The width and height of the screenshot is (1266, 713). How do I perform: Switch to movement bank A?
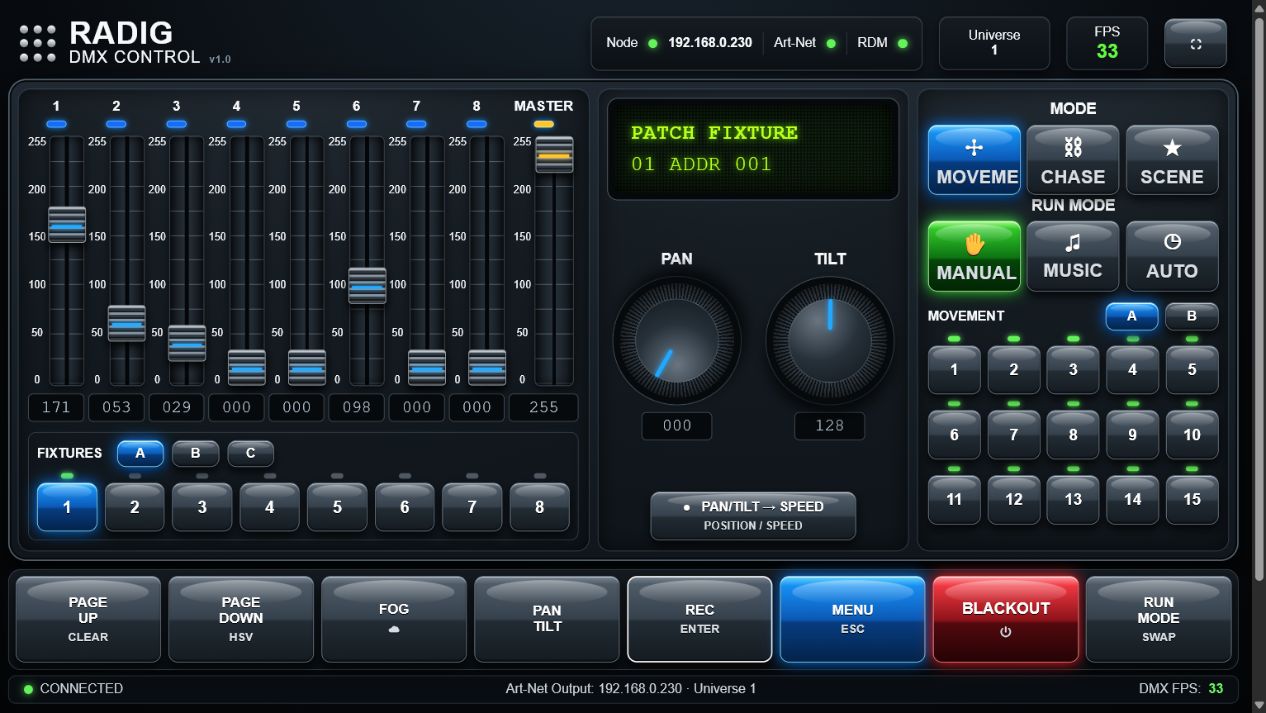(x=1132, y=316)
